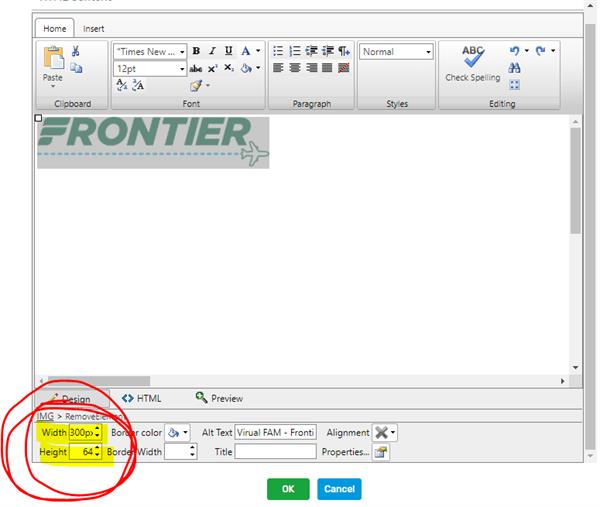Open font color dropdown arrow
This screenshot has height=507, width=600.
tap(258, 51)
